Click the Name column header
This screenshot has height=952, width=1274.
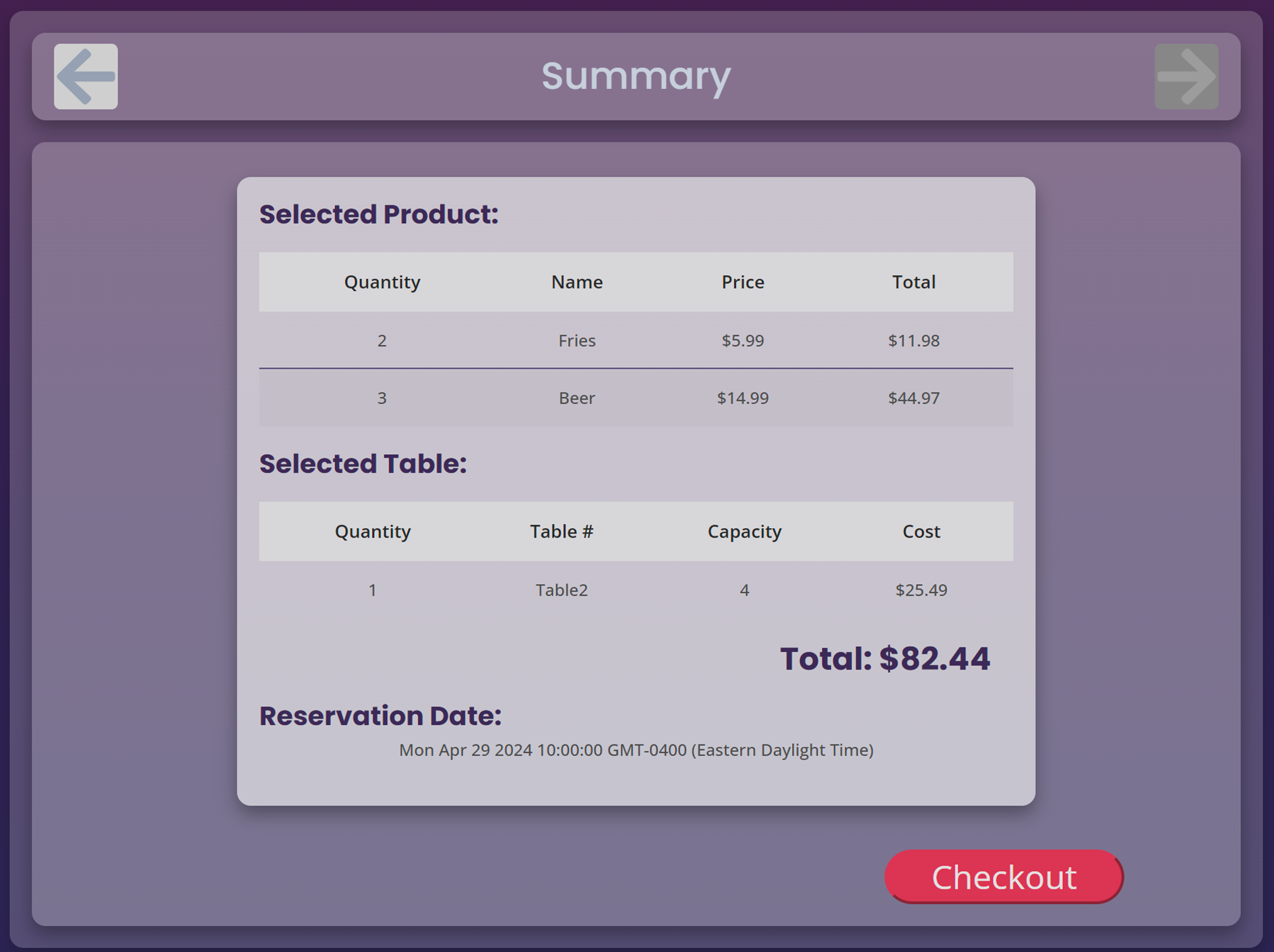coord(576,282)
